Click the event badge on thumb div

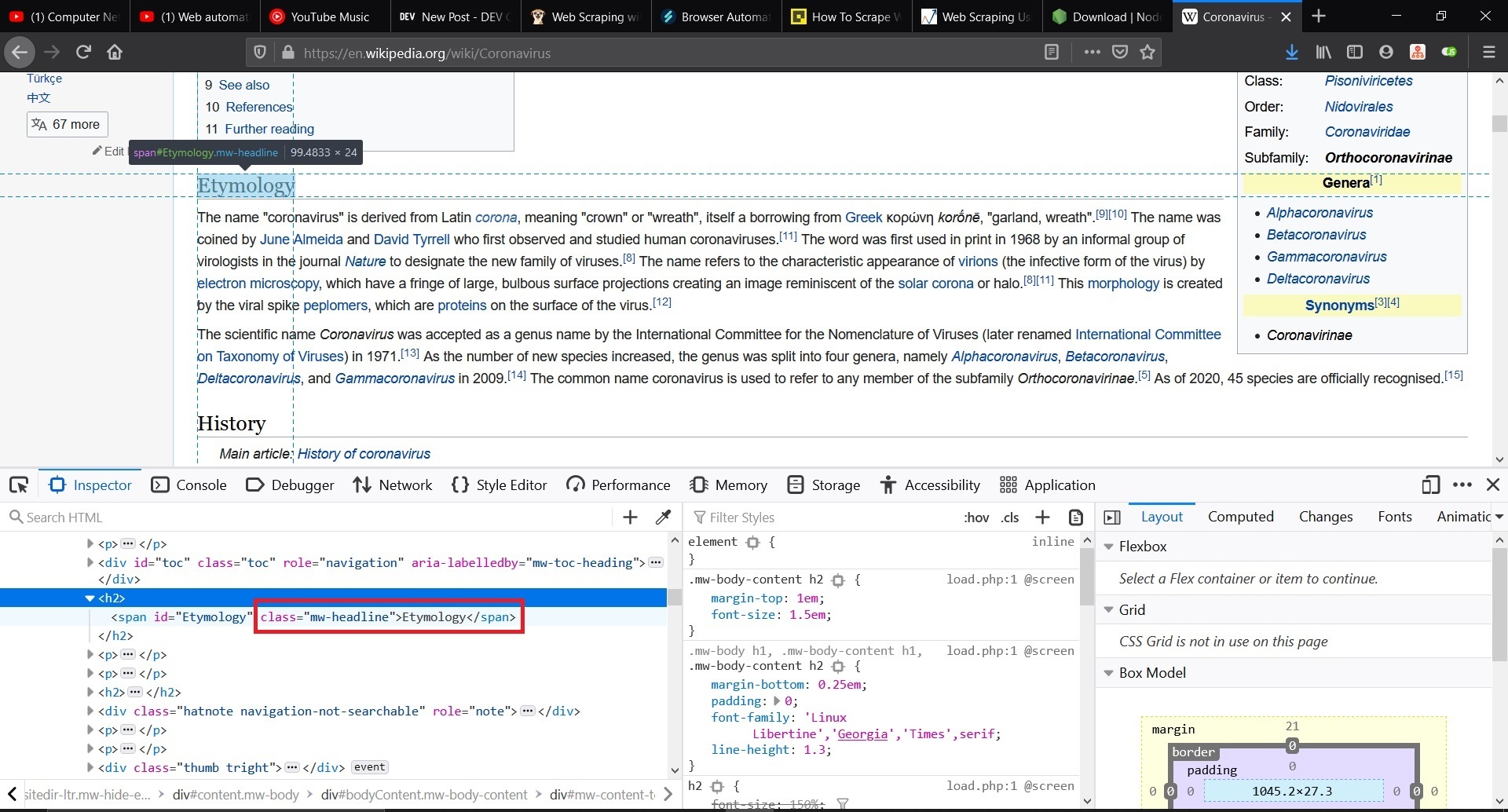tap(369, 767)
